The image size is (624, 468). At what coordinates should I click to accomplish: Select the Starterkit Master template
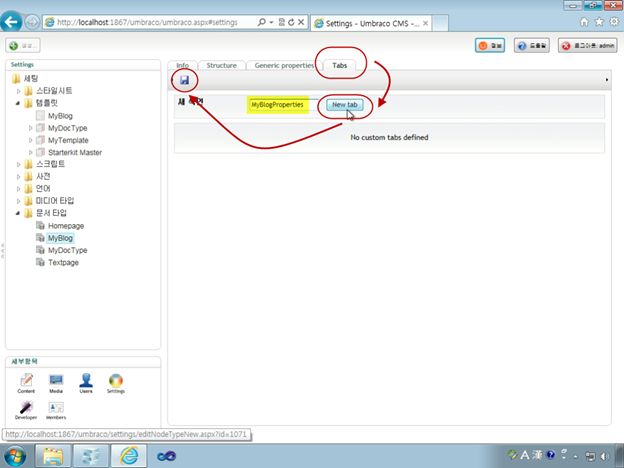point(75,152)
